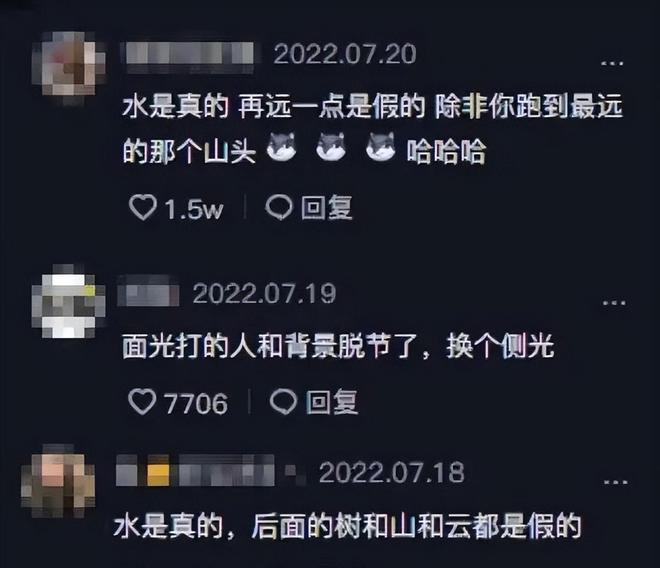Like the comment with 7706 likes

pos(142,402)
